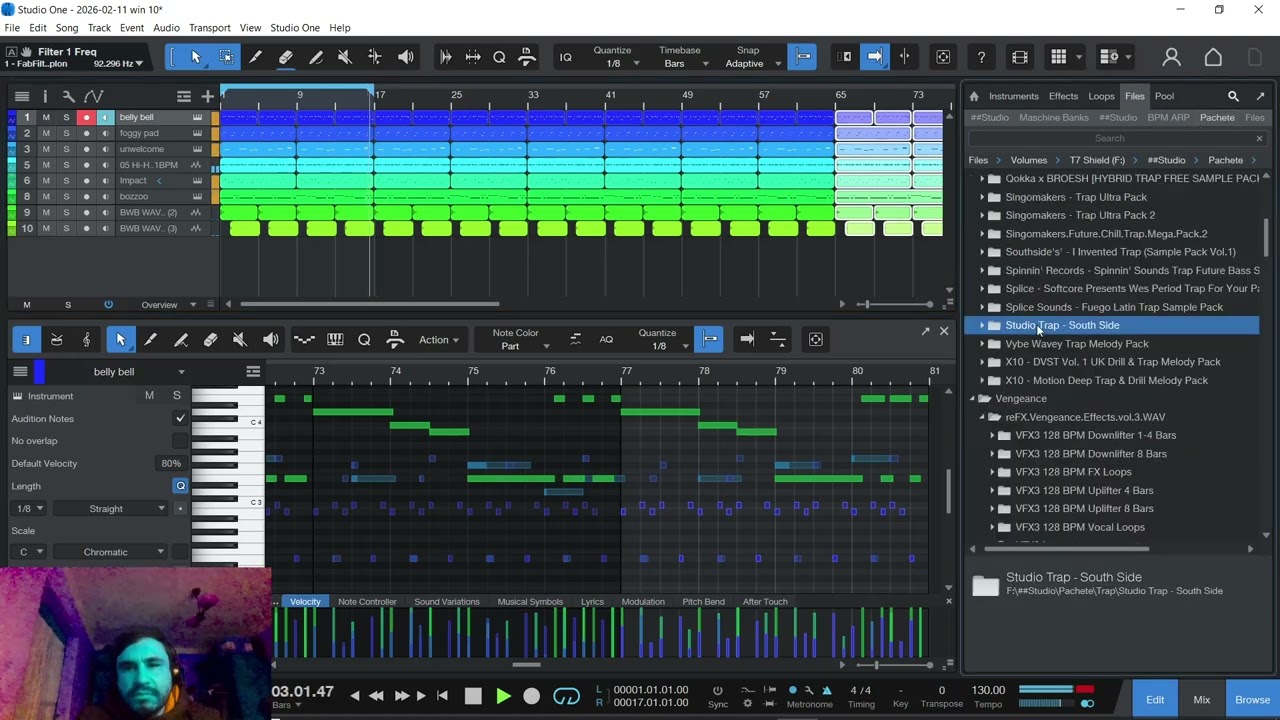Switch browser to Effects tab
This screenshot has height=720, width=1280.
(1063, 96)
